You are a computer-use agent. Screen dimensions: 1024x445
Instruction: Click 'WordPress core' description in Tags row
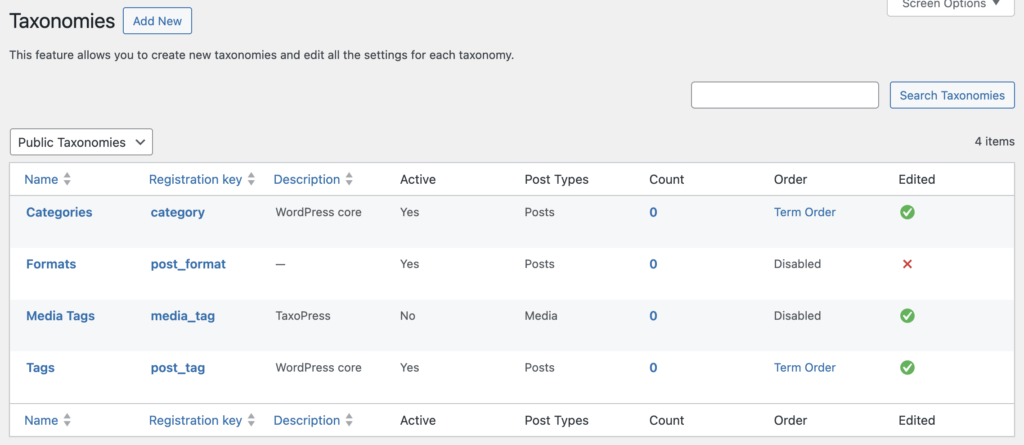(x=319, y=367)
